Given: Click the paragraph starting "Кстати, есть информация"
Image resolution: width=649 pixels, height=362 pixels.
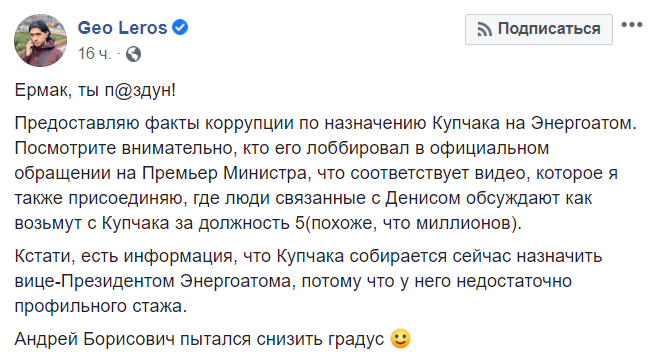Looking at the screenshot, I should point(308,281).
